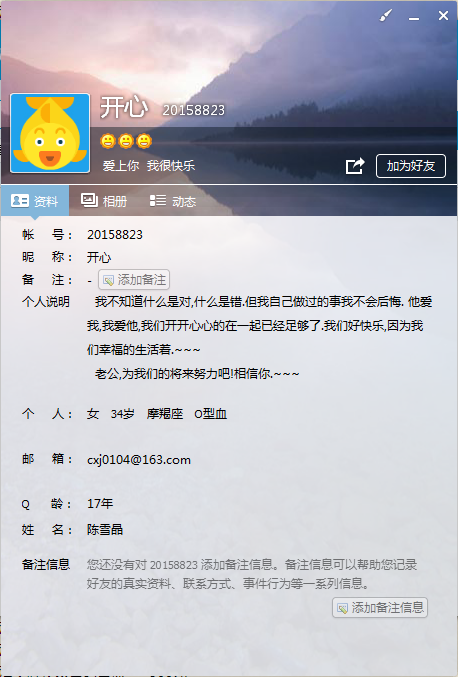
Task: Minimize the profile window
Action: tap(414, 16)
